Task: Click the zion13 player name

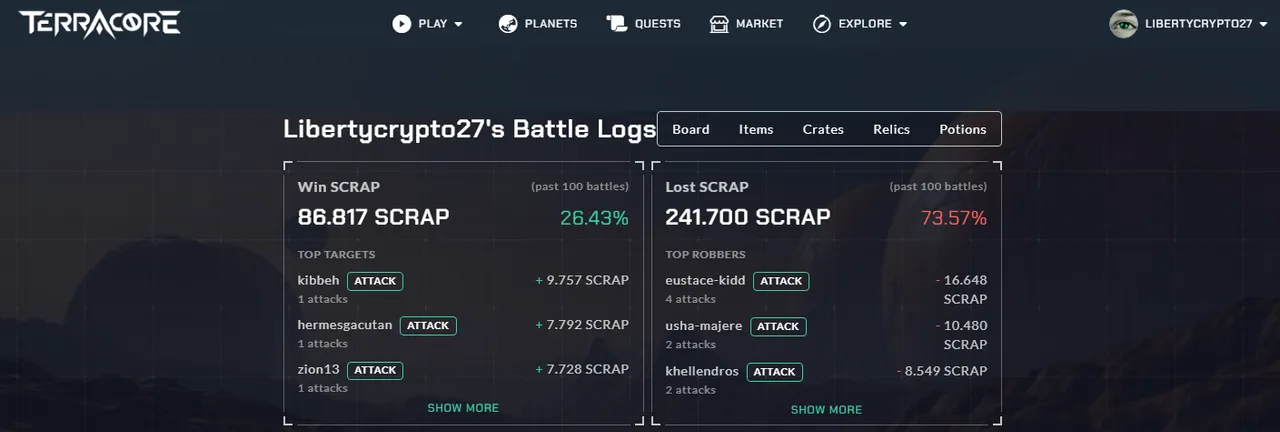Action: tap(319, 370)
